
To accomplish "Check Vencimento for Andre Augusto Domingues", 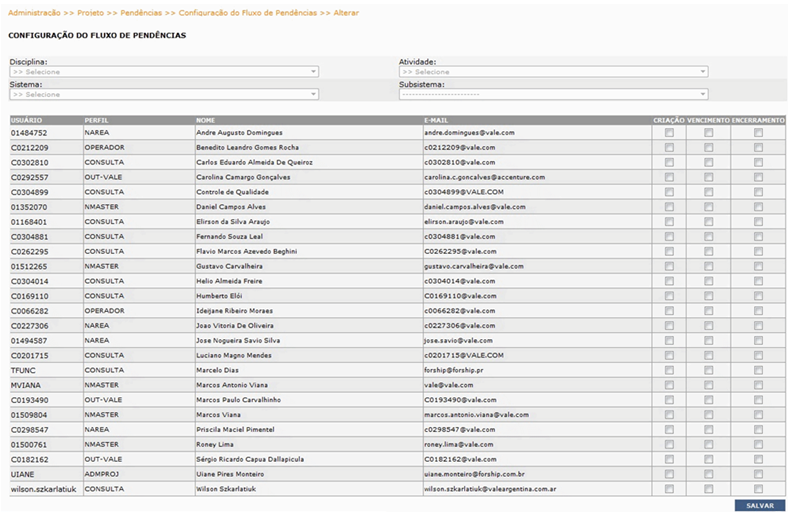I will coord(709,133).
